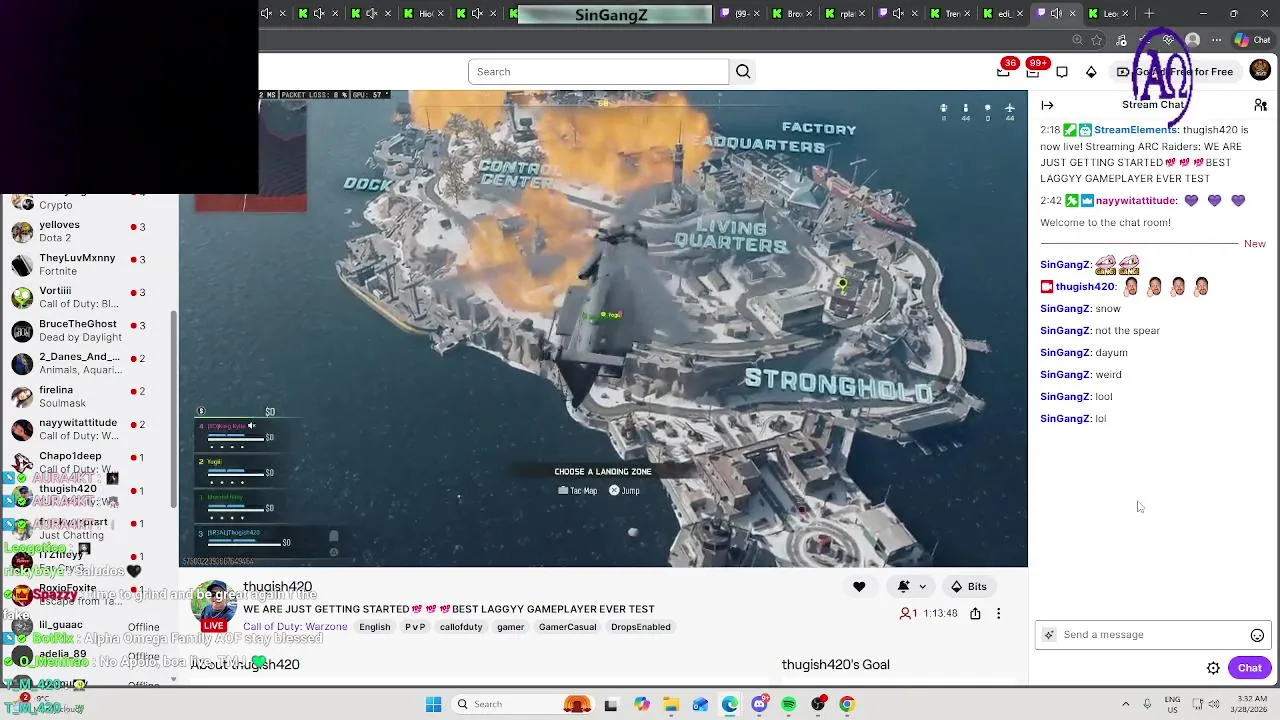Open Copilot Chat in browser toolbar
The height and width of the screenshot is (720, 1280).
click(1252, 40)
